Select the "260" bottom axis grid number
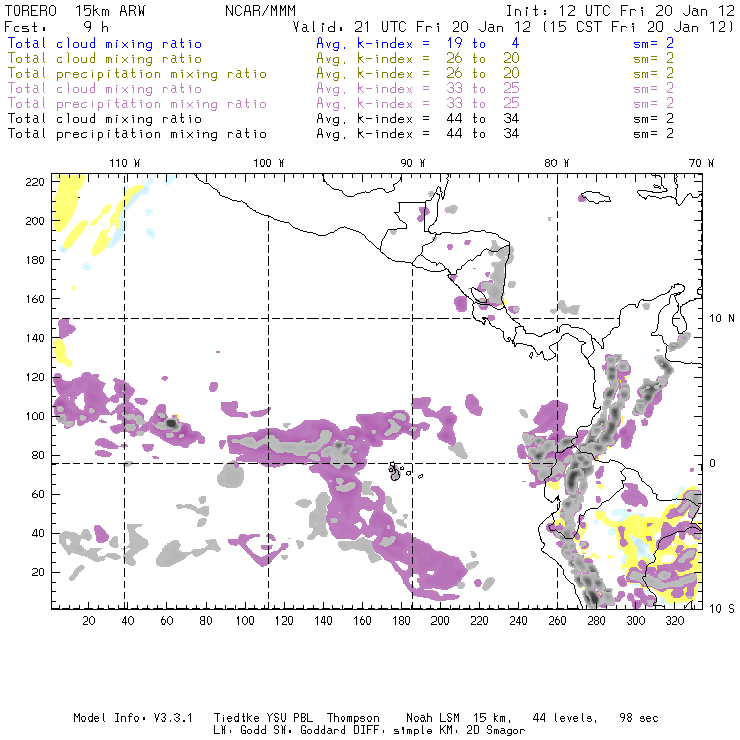Image resolution: width=740 pixels, height=740 pixels. [x=557, y=621]
